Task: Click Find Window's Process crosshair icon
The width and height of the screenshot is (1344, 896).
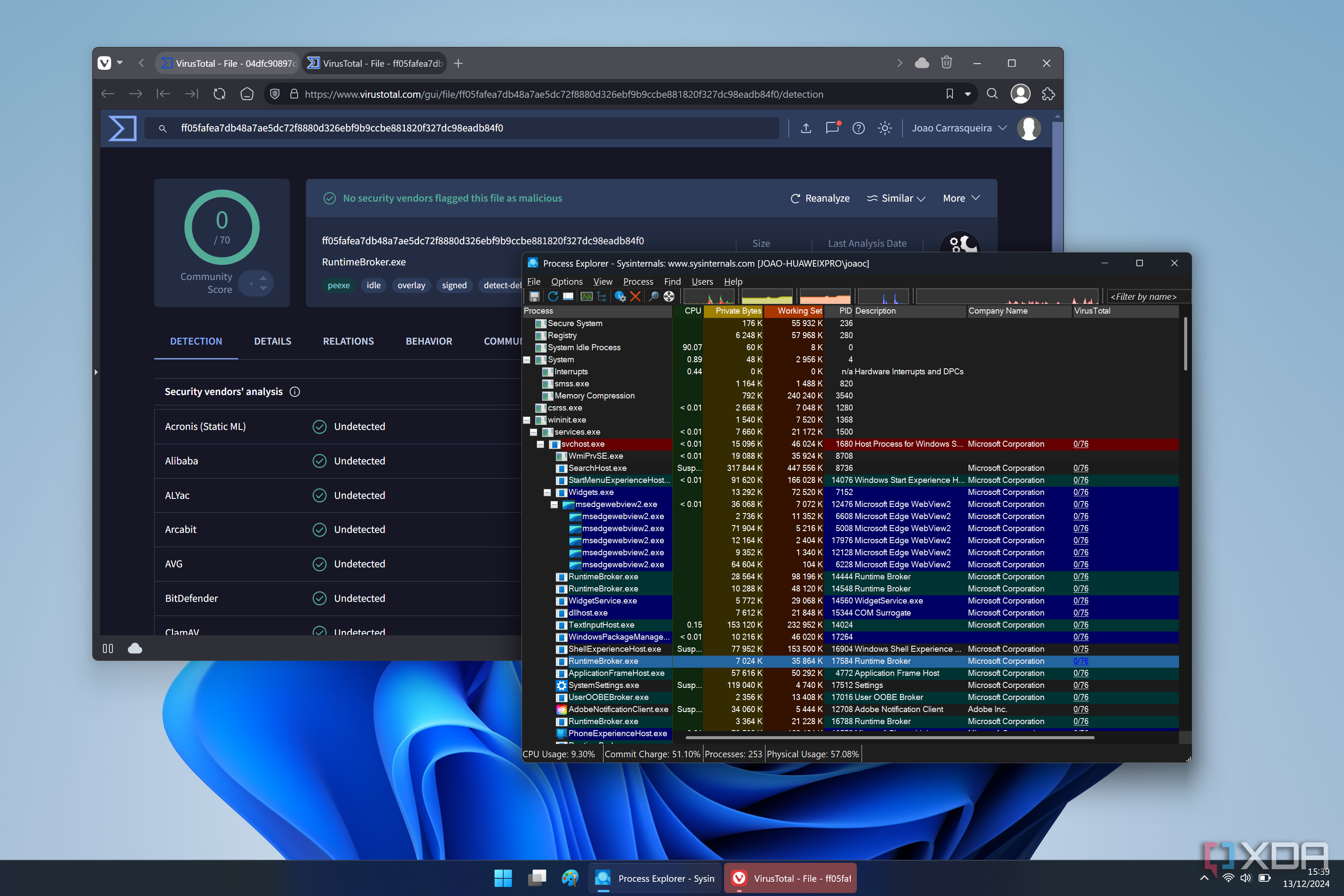Action: 669,296
